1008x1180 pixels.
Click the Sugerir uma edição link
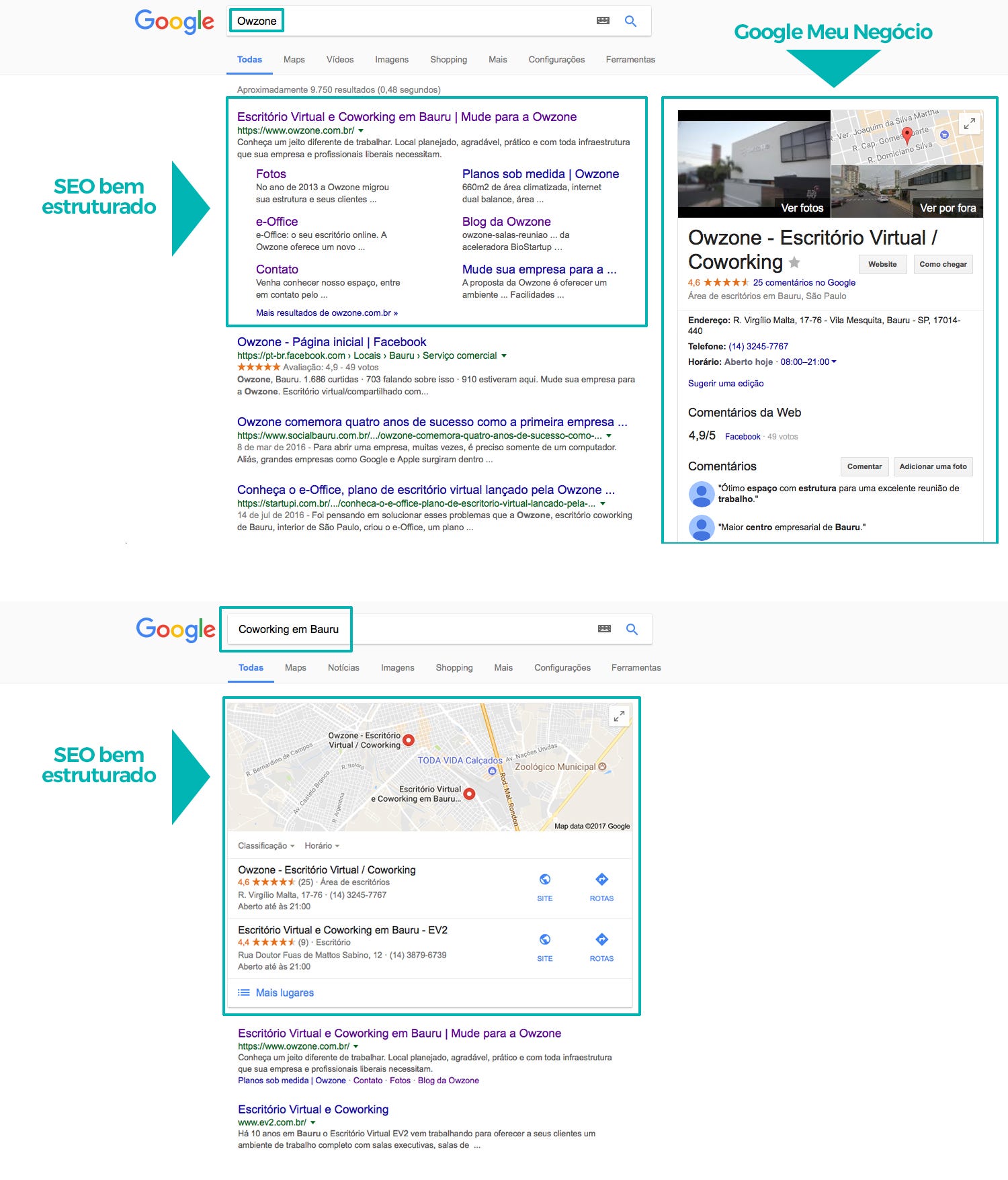[726, 384]
